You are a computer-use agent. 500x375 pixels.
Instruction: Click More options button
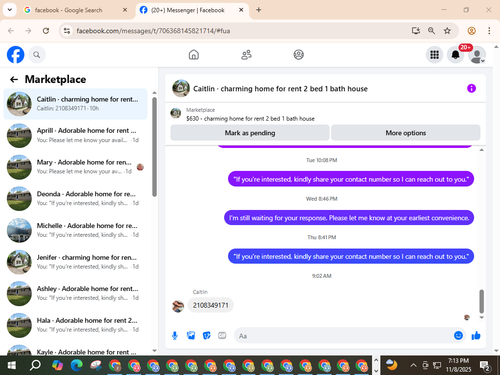pyautogui.click(x=406, y=133)
